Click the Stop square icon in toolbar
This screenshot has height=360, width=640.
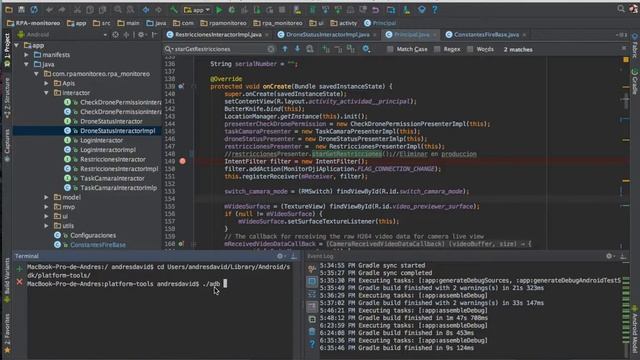[282, 9]
